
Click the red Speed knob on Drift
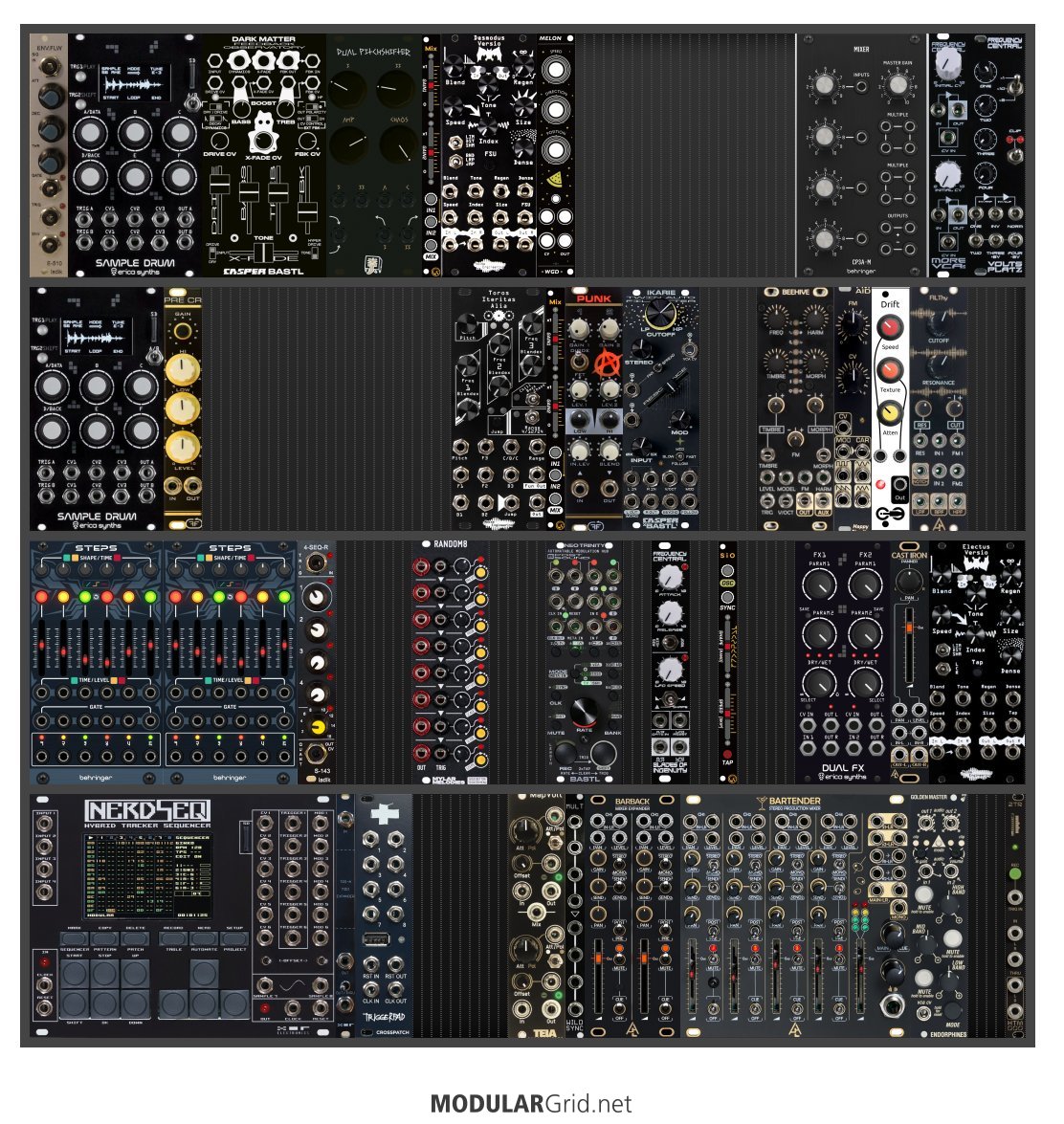pos(890,328)
